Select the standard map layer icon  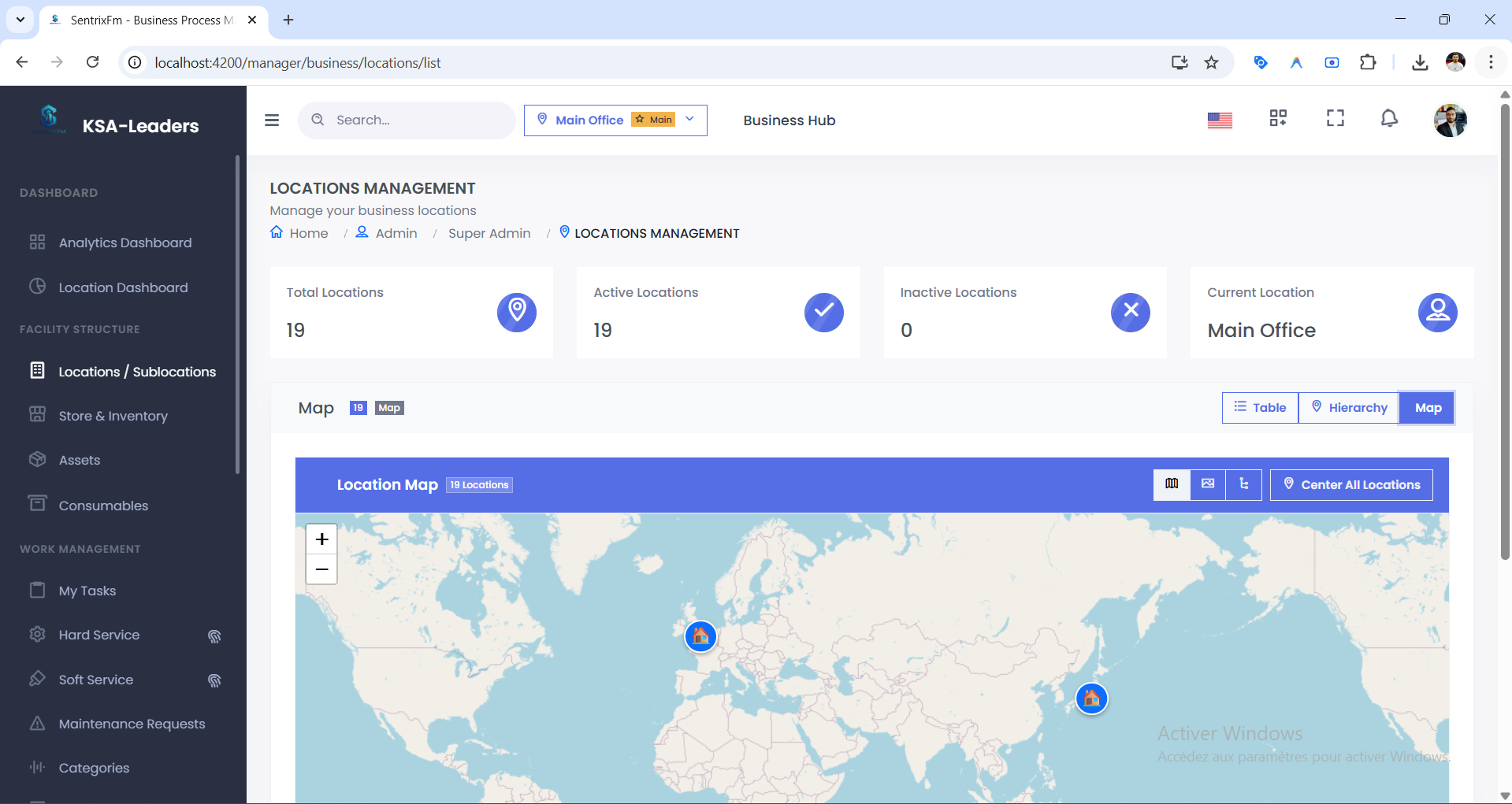pyautogui.click(x=1172, y=484)
